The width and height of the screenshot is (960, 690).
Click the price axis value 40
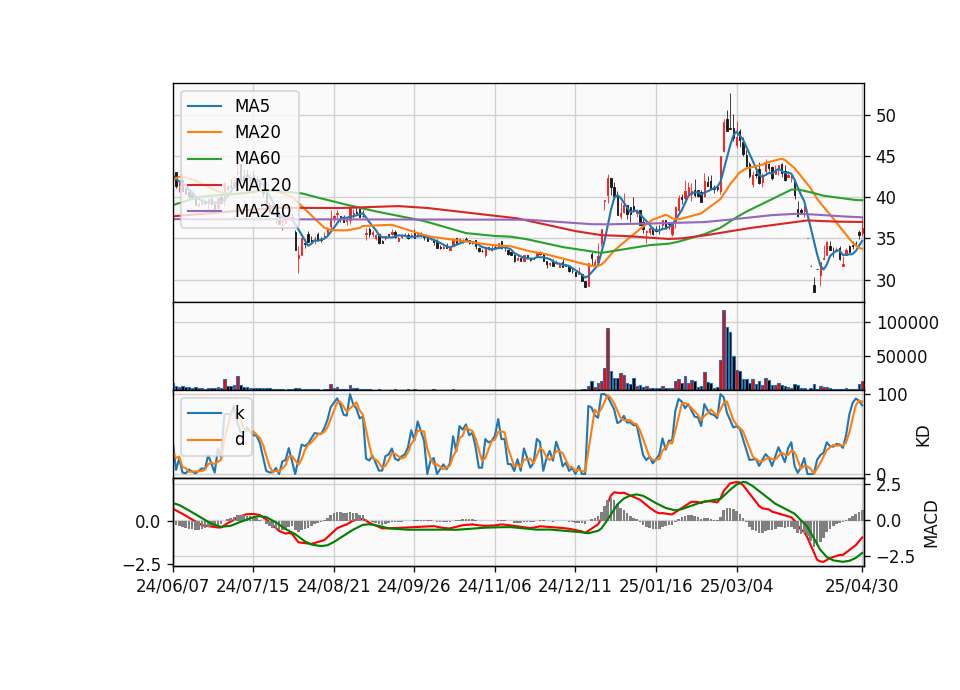point(886,198)
